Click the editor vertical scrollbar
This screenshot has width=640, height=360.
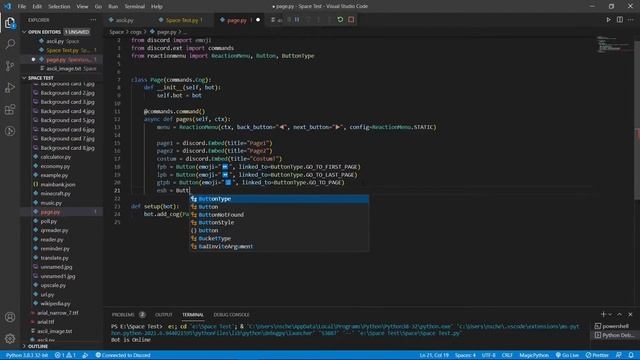coord(637,118)
